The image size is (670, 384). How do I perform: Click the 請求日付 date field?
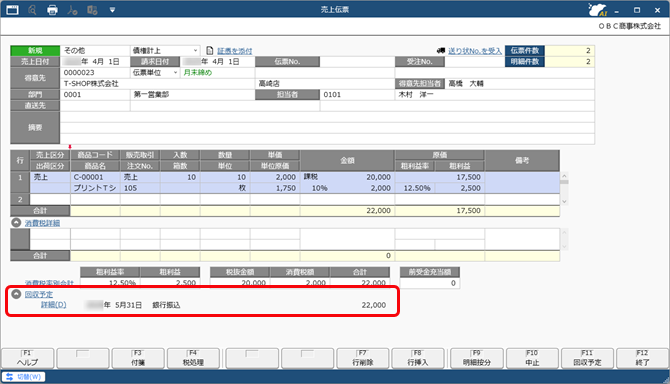pyautogui.click(x=218, y=62)
